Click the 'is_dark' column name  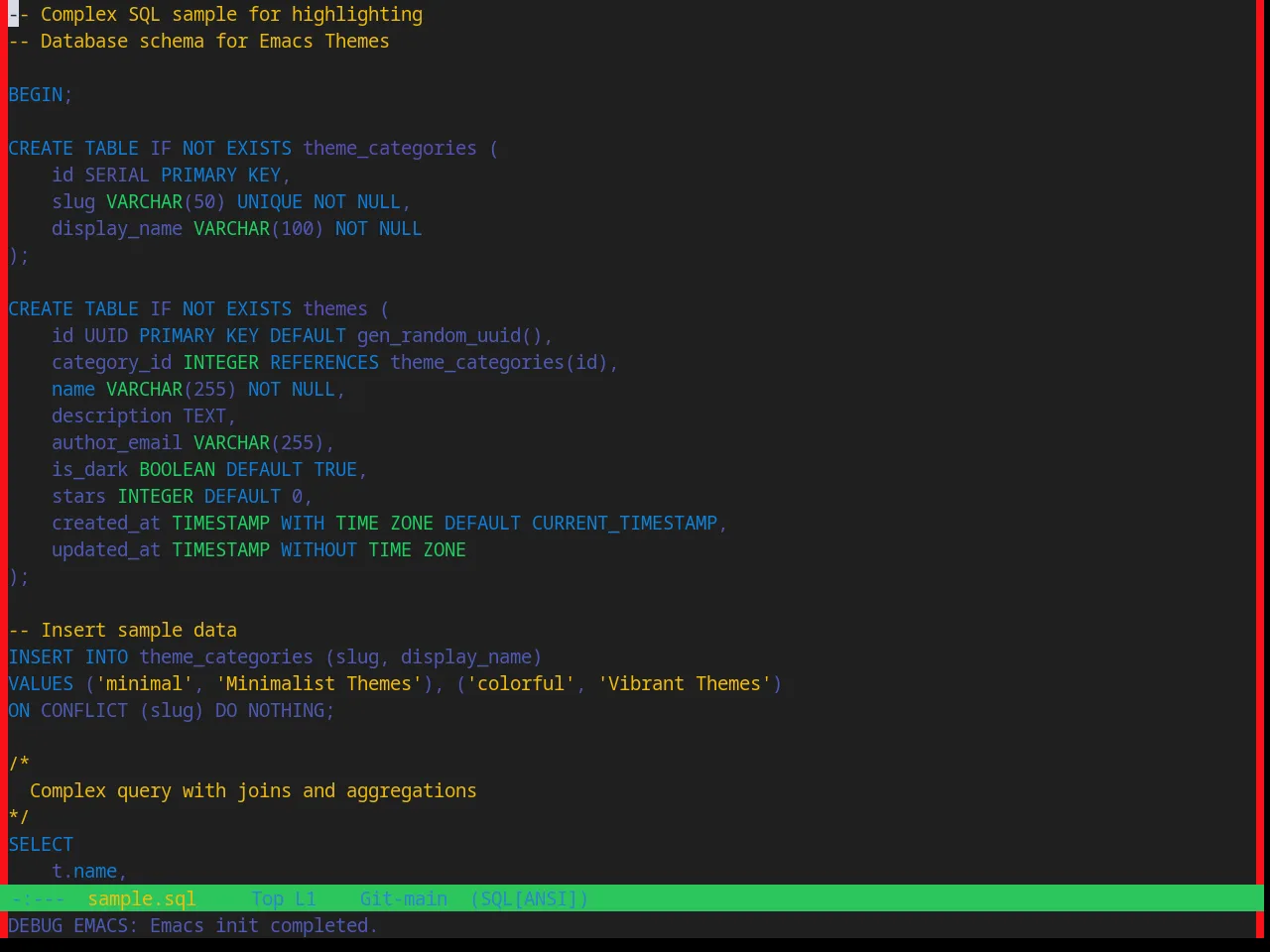coord(89,470)
